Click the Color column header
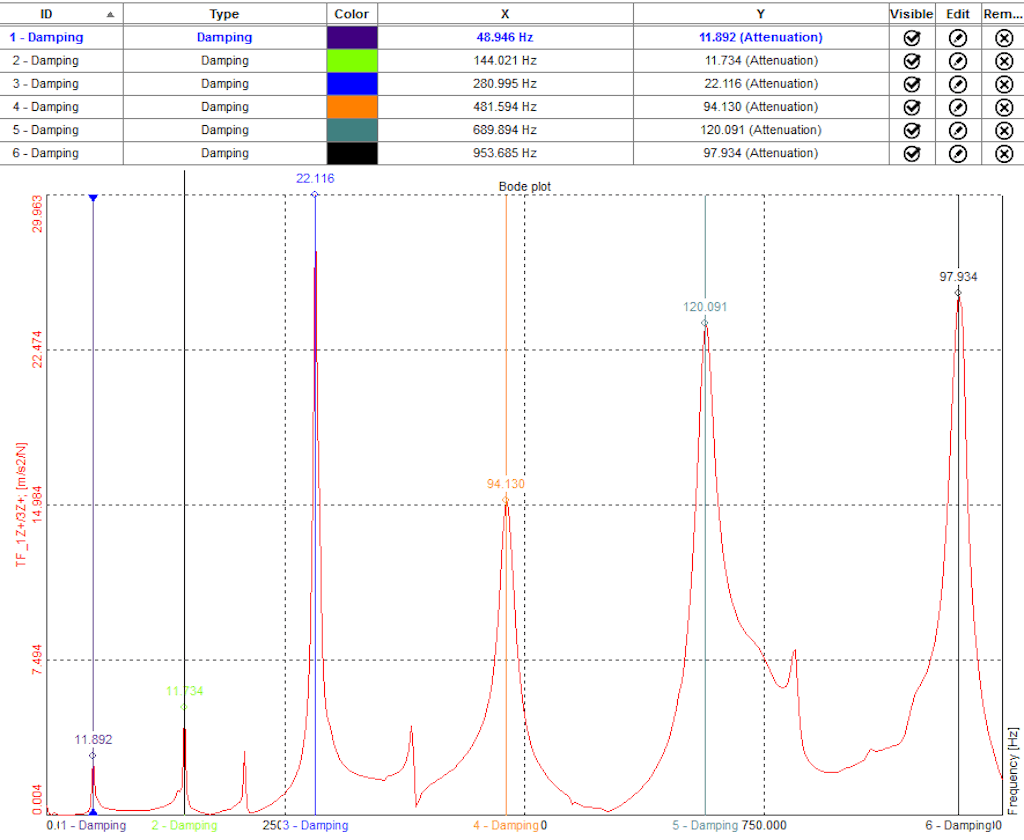This screenshot has height=840, width=1024. tap(351, 14)
